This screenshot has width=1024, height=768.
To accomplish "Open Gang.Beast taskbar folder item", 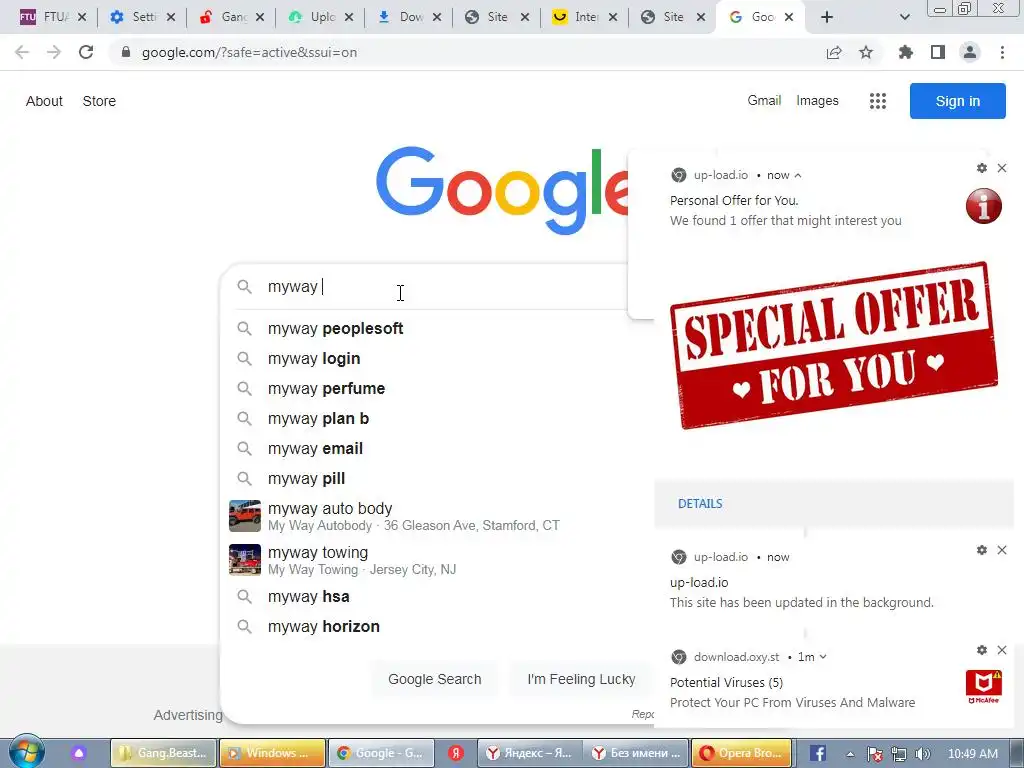I will tap(163, 753).
